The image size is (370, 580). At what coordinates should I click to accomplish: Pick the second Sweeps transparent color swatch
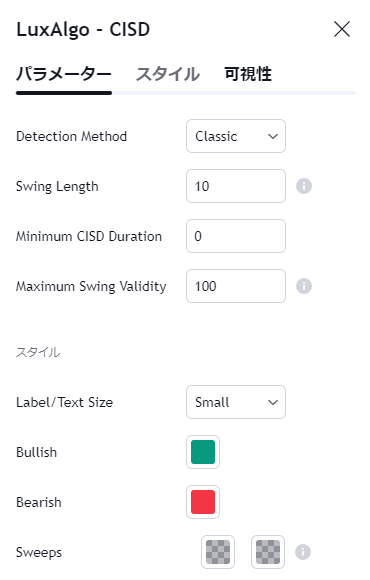click(x=268, y=552)
